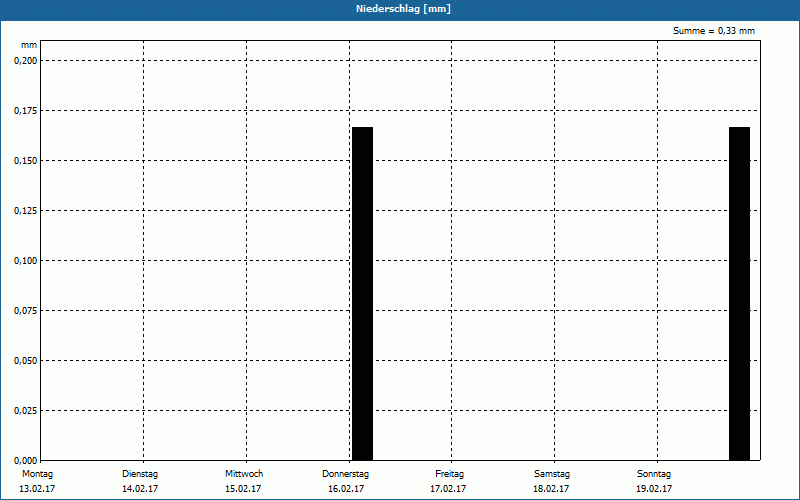Click the Donnerstag precipitation bar
800x500 pixels.
coord(363,293)
